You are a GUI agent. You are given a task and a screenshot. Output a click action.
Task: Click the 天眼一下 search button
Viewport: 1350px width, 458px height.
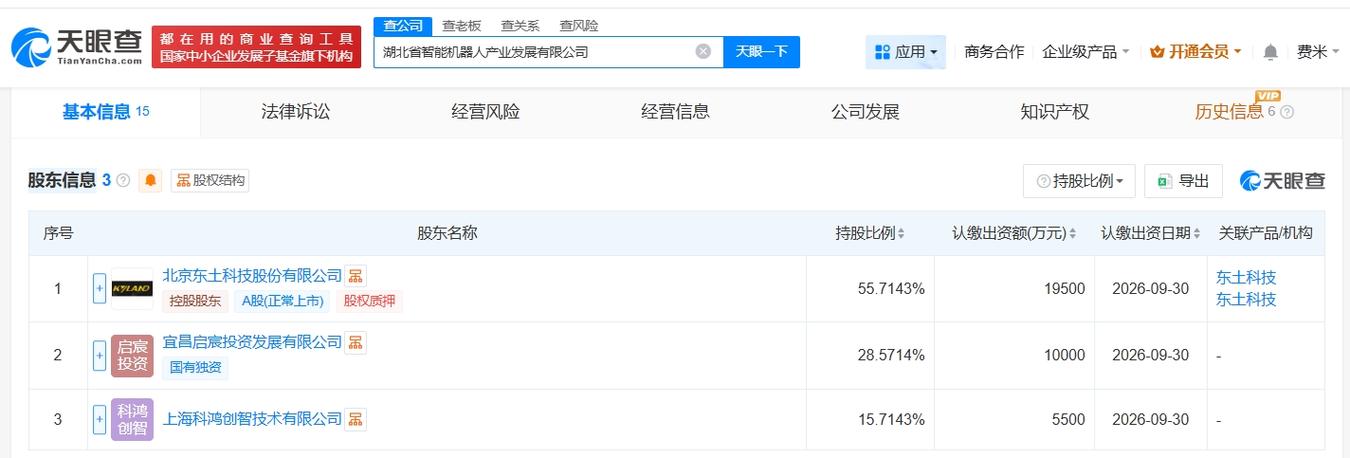(762, 51)
